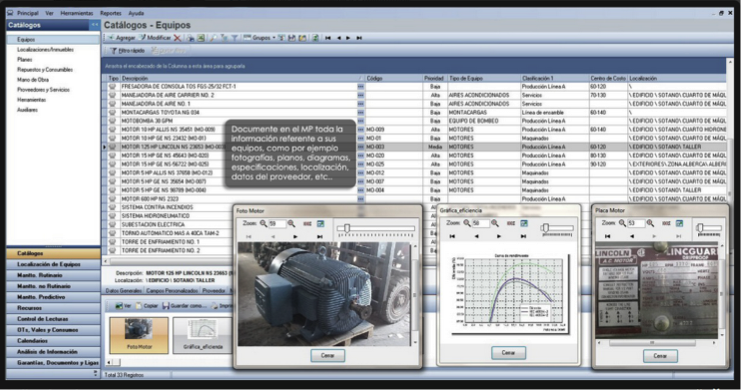The height and width of the screenshot is (390, 741).
Task: Go to first record in main toolbar
Action: (x=327, y=38)
